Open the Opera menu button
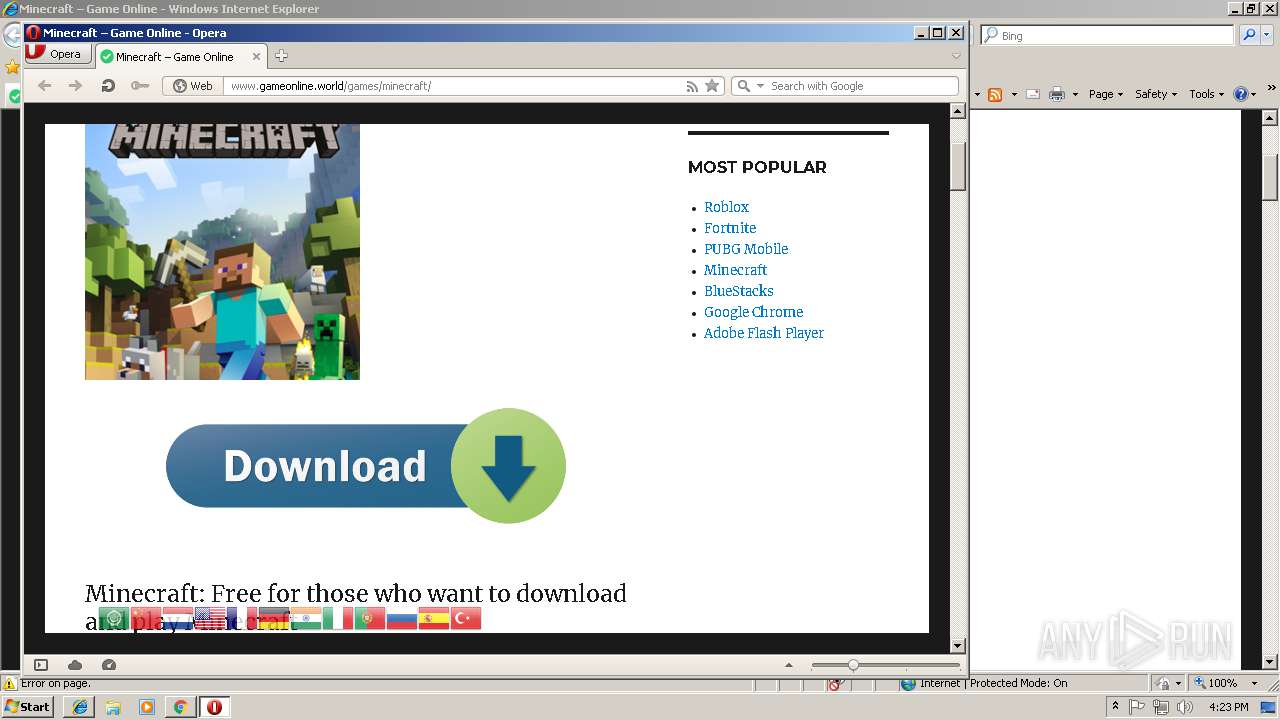 click(59, 55)
